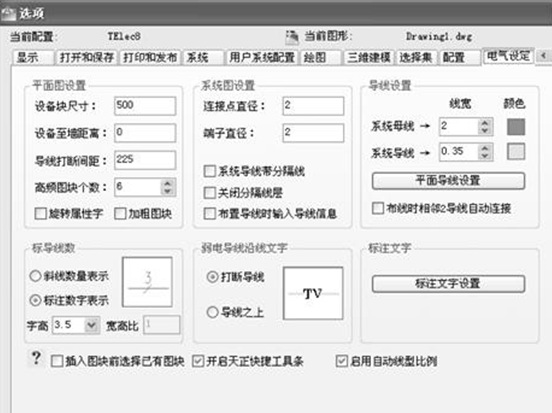The image size is (552, 413).
Task: Click the 设备至墙距离 input field
Action: [x=145, y=133]
